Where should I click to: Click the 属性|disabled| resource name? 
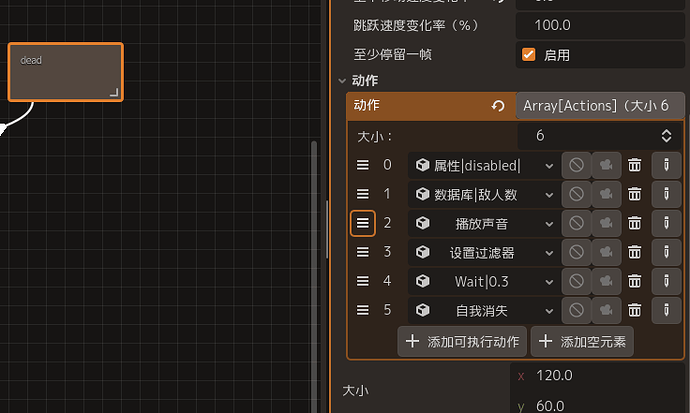coord(477,165)
